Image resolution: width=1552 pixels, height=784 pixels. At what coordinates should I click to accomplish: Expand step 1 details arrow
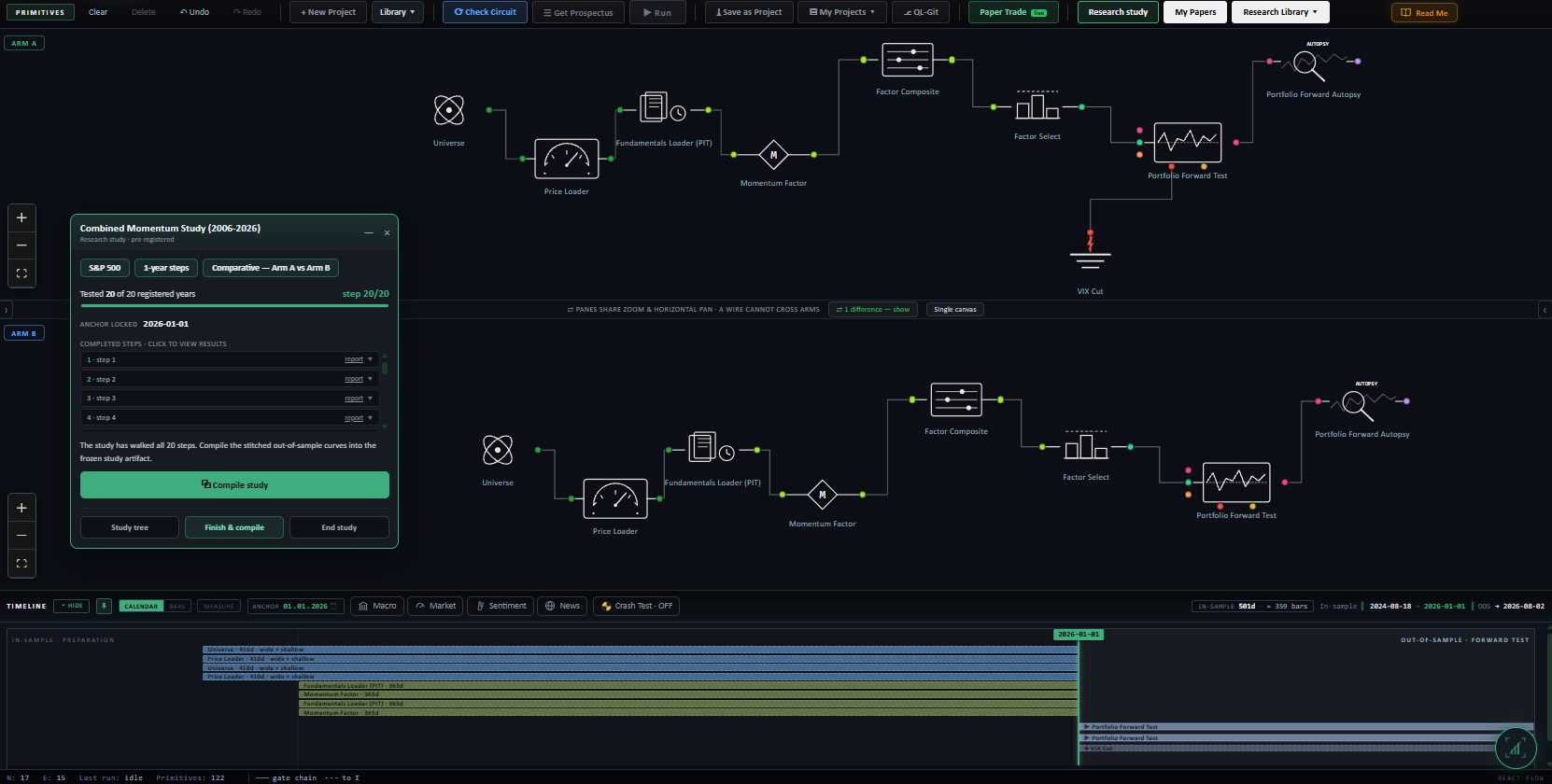click(370, 359)
